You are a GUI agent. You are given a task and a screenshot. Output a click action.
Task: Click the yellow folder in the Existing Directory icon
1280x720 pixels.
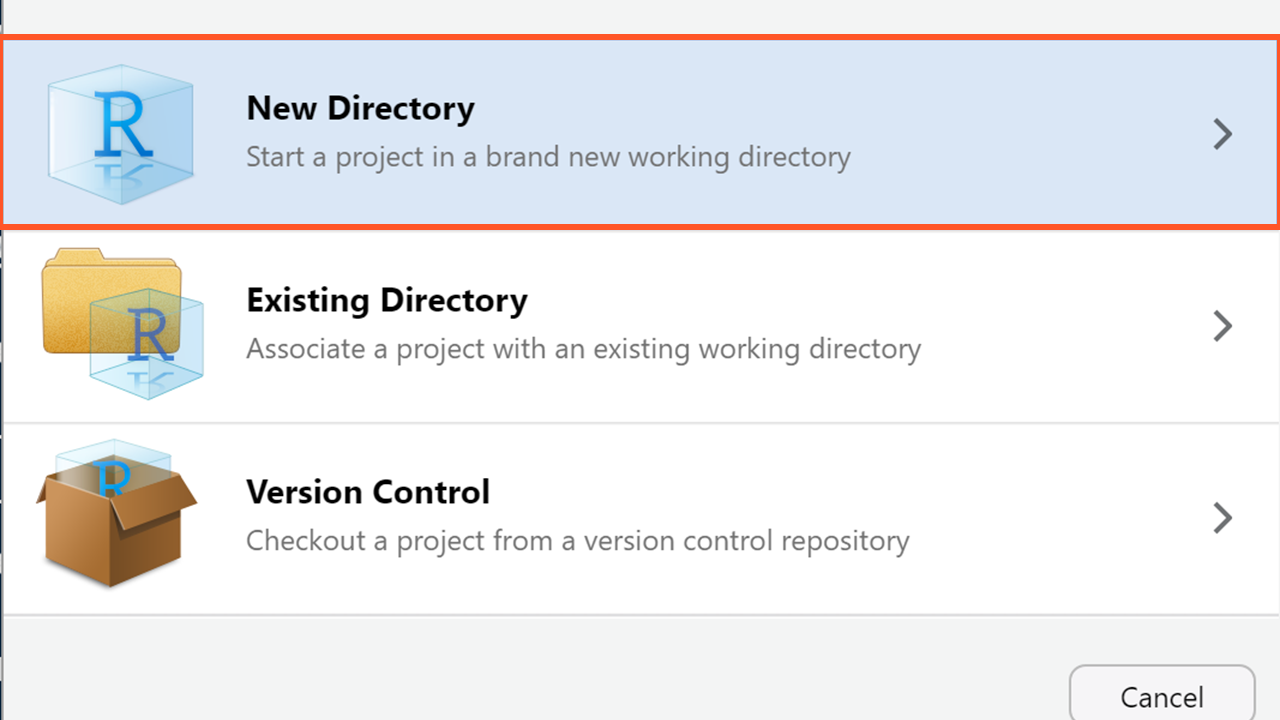[111, 300]
